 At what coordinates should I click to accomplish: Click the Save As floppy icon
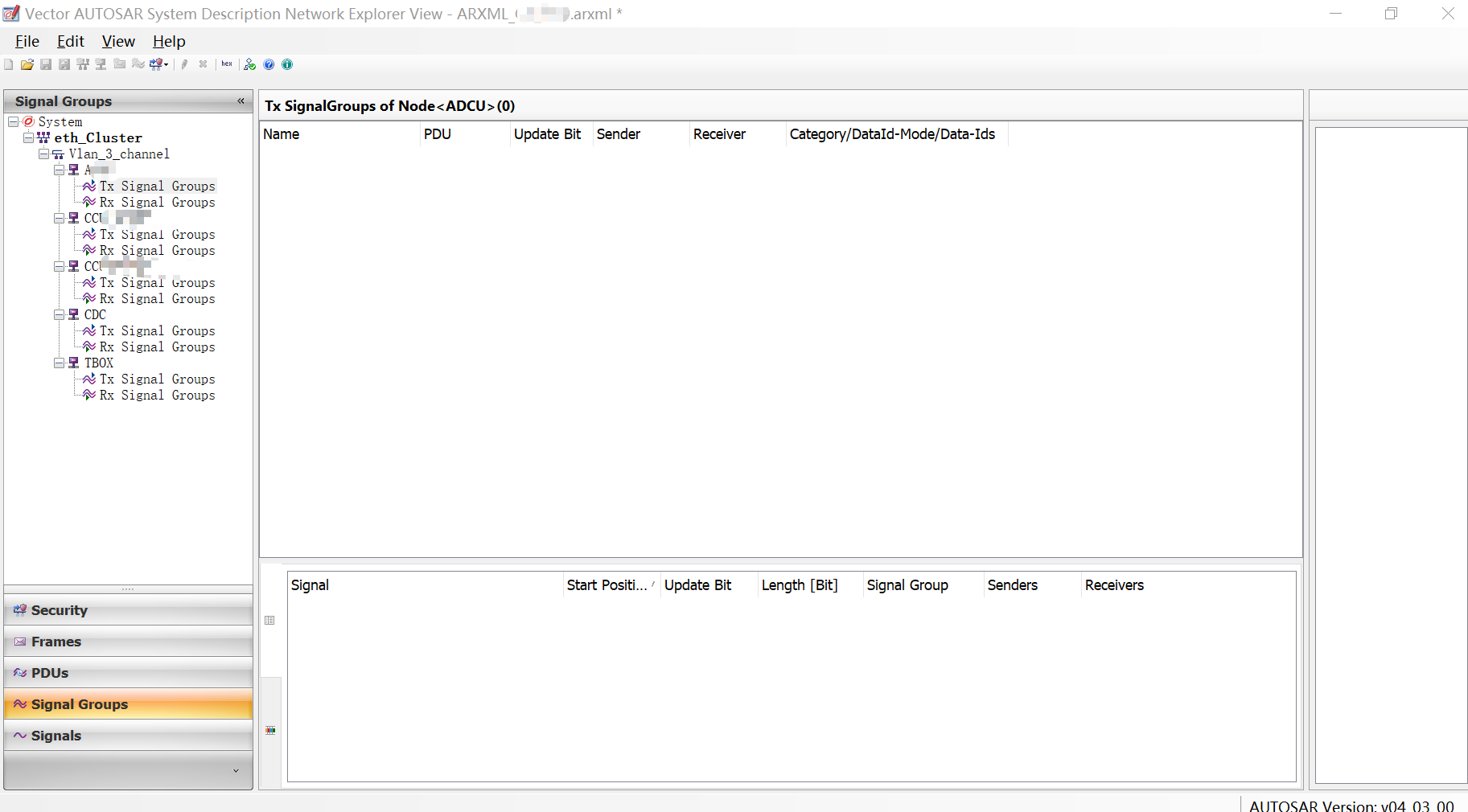(64, 64)
